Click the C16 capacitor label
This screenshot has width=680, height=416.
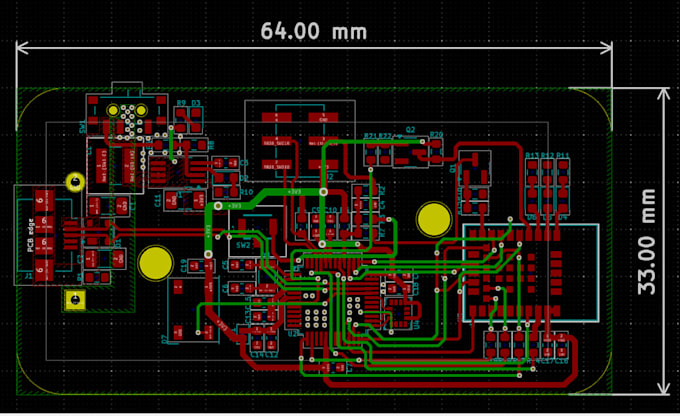click(x=562, y=361)
